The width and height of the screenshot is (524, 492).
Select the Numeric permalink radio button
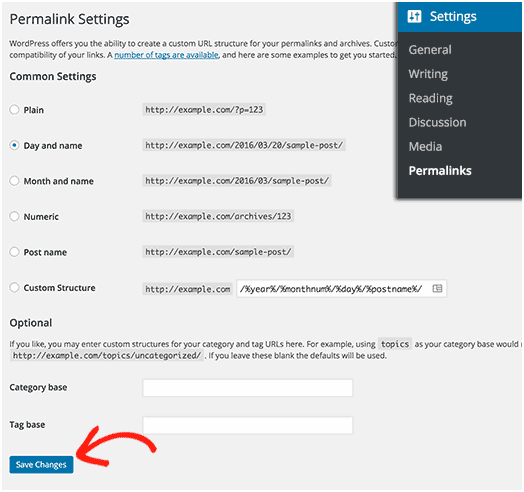click(14, 216)
